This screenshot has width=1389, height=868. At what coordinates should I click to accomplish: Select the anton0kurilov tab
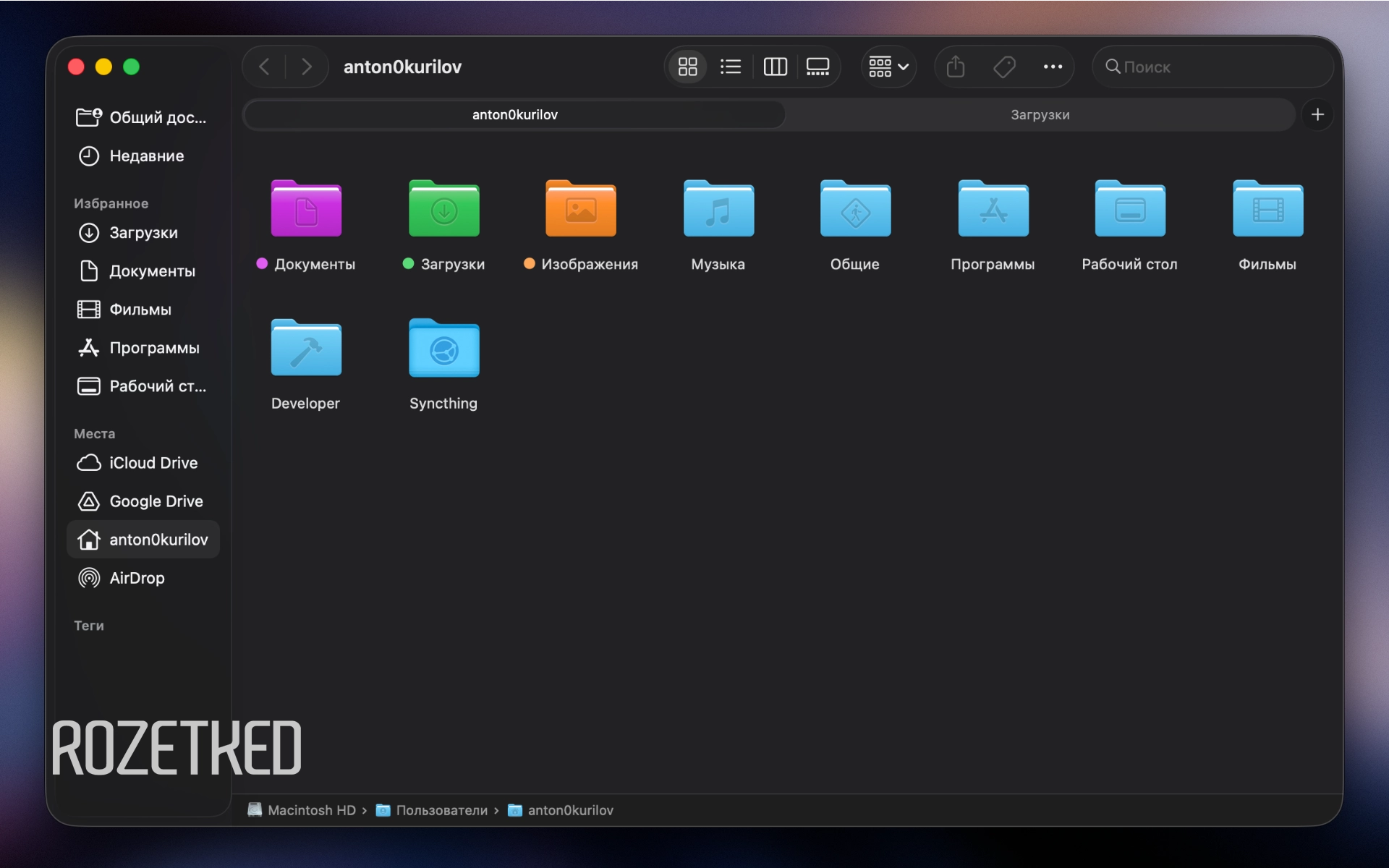[515, 115]
